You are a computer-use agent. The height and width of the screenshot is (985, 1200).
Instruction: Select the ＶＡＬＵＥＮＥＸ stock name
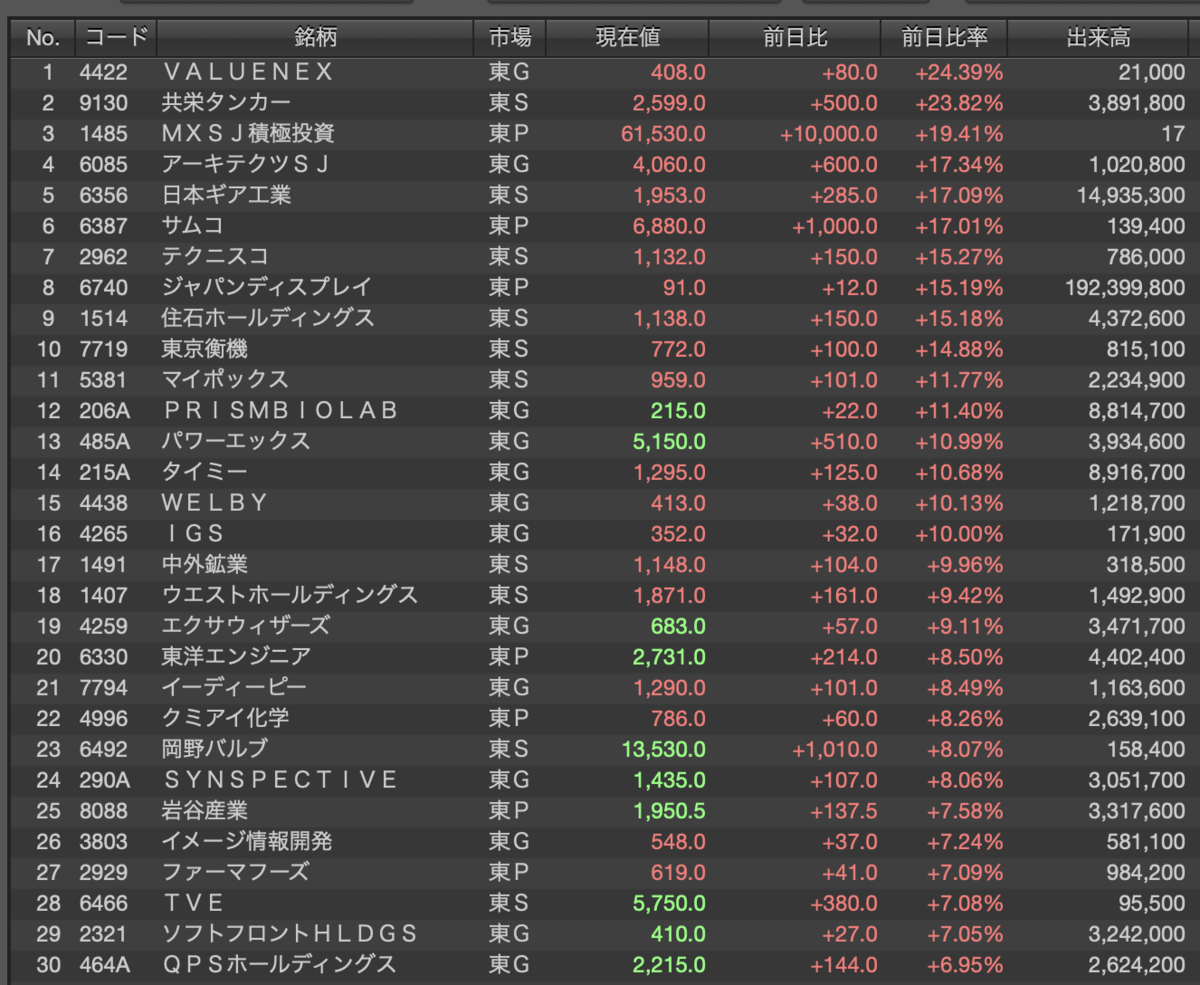click(248, 72)
